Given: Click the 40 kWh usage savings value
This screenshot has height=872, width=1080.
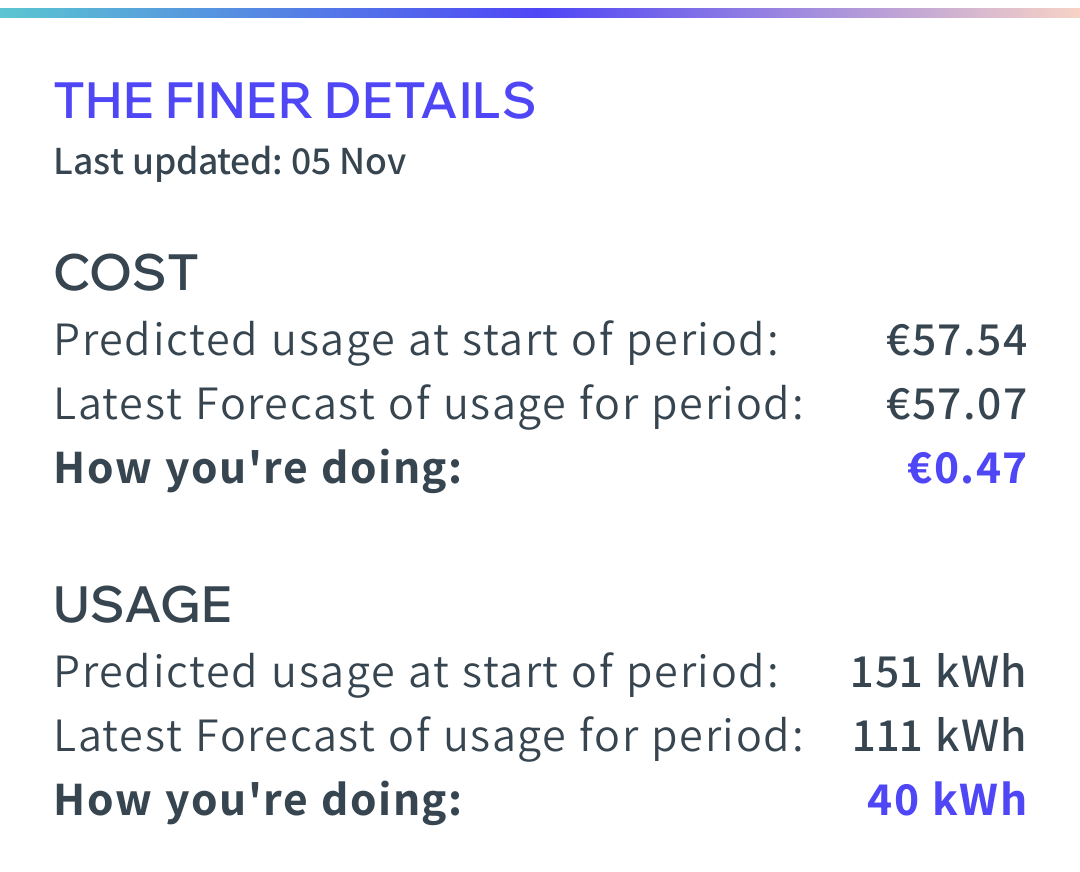Looking at the screenshot, I should point(946,800).
